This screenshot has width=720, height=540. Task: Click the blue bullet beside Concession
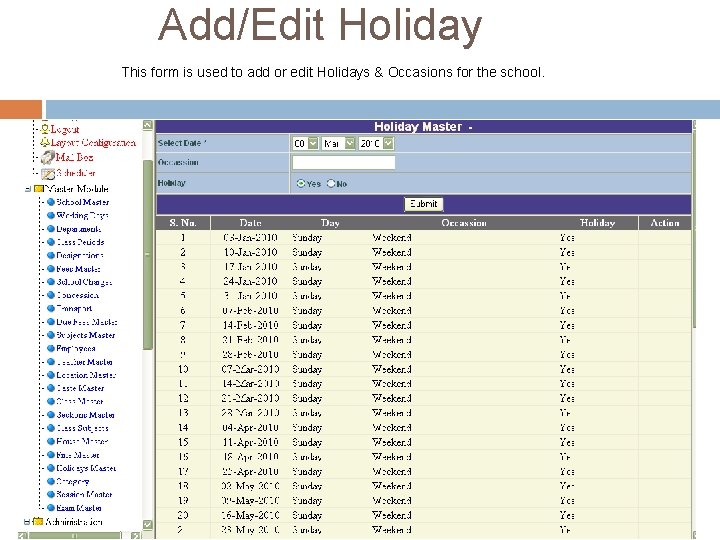[x=51, y=295]
